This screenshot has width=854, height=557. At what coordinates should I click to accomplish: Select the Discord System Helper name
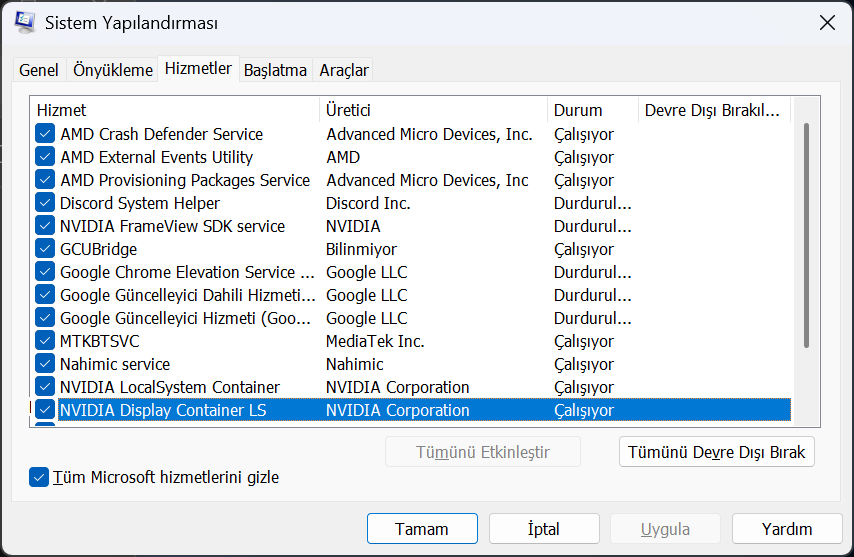pyautogui.click(x=140, y=203)
